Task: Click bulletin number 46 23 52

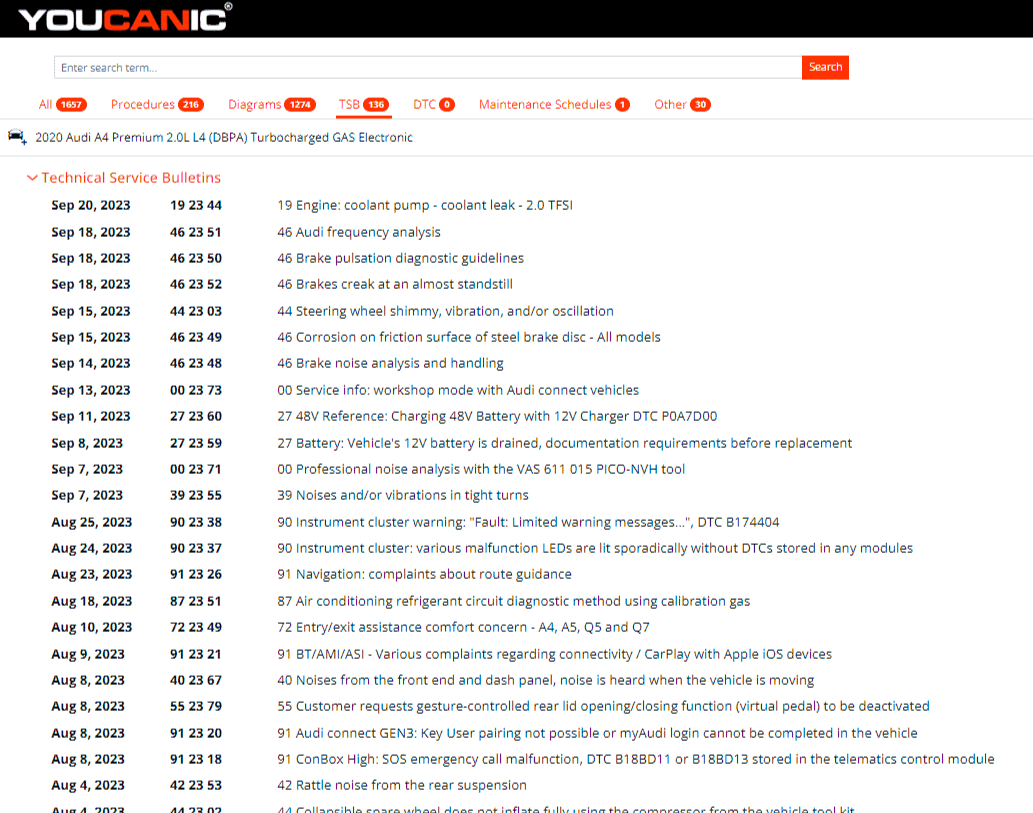Action: [196, 285]
